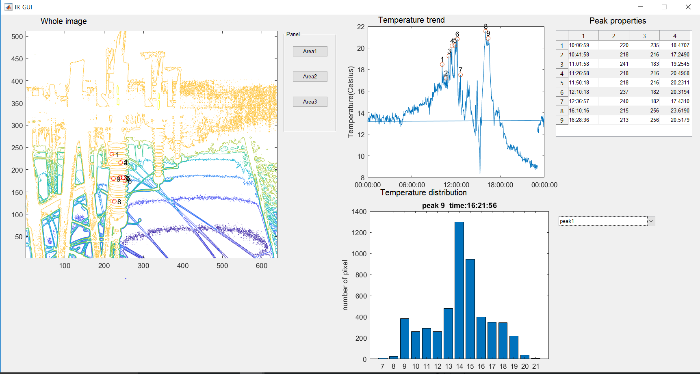Click the time cell 16:10:16 in the table

tap(583, 110)
